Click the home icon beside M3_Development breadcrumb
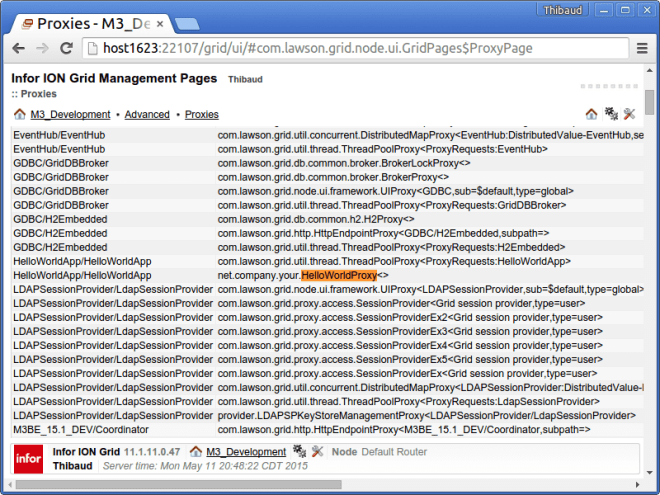 pyautogui.click(x=19, y=115)
